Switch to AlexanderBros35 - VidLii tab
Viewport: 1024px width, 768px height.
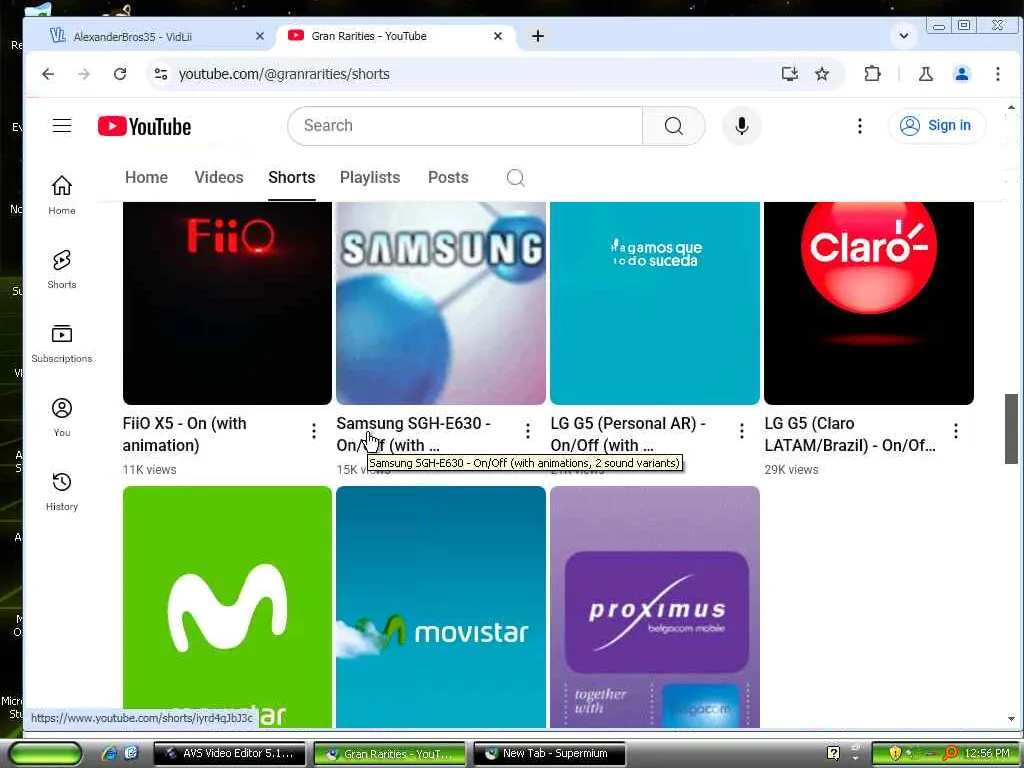click(133, 37)
